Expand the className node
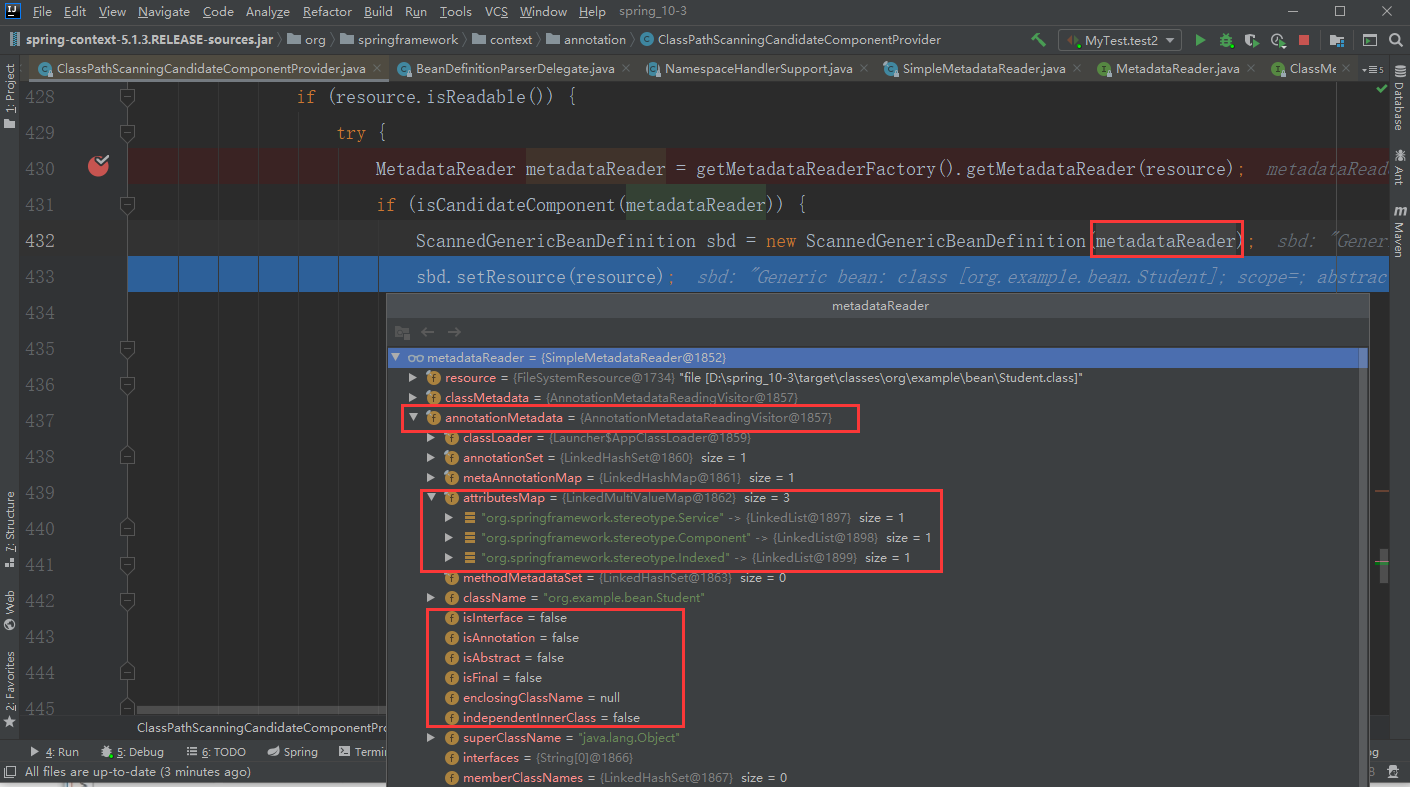The width and height of the screenshot is (1410, 787). click(431, 597)
